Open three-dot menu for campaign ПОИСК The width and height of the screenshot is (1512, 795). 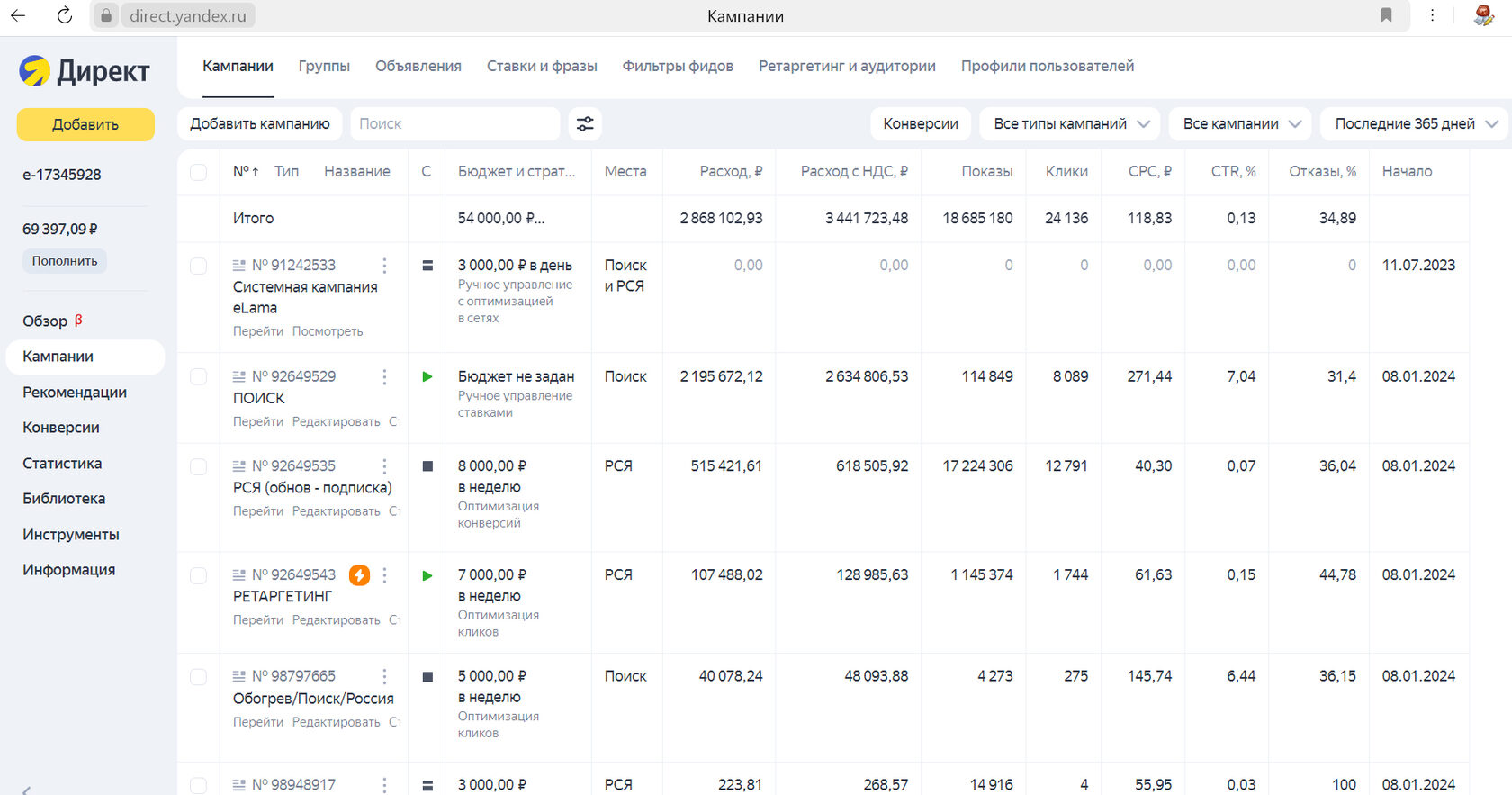tap(384, 377)
